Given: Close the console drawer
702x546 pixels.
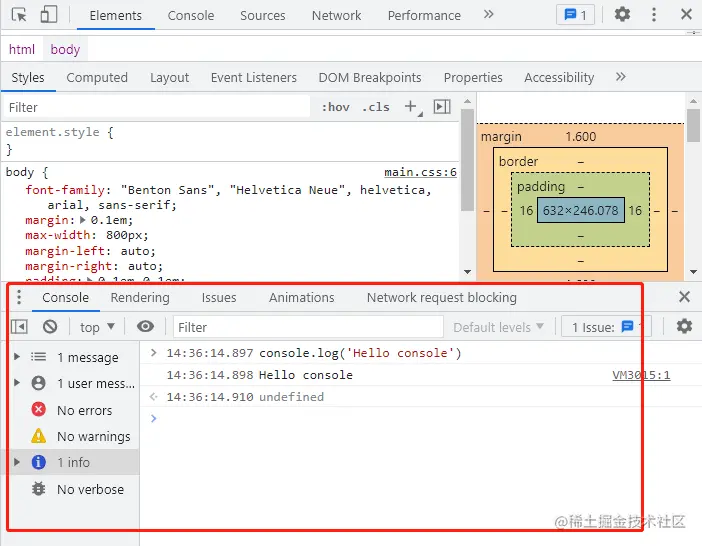Looking at the screenshot, I should [684, 296].
